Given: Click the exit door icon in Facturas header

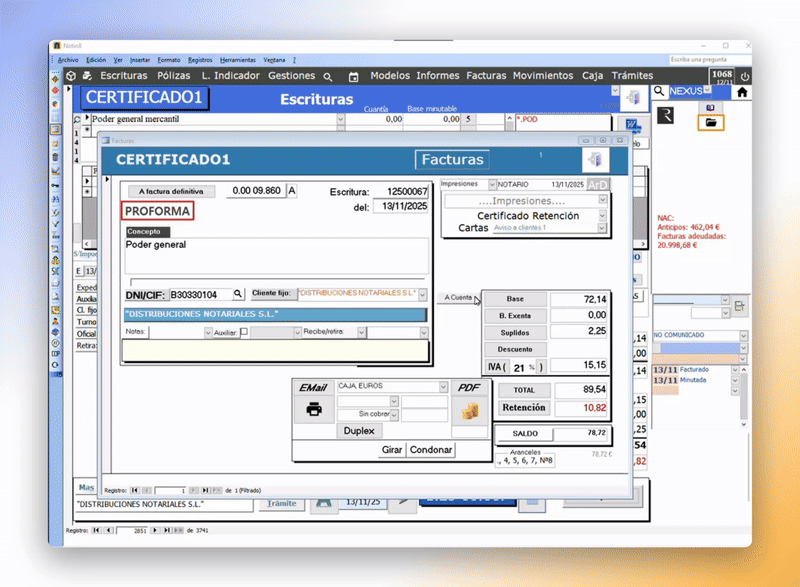Looking at the screenshot, I should coord(596,160).
